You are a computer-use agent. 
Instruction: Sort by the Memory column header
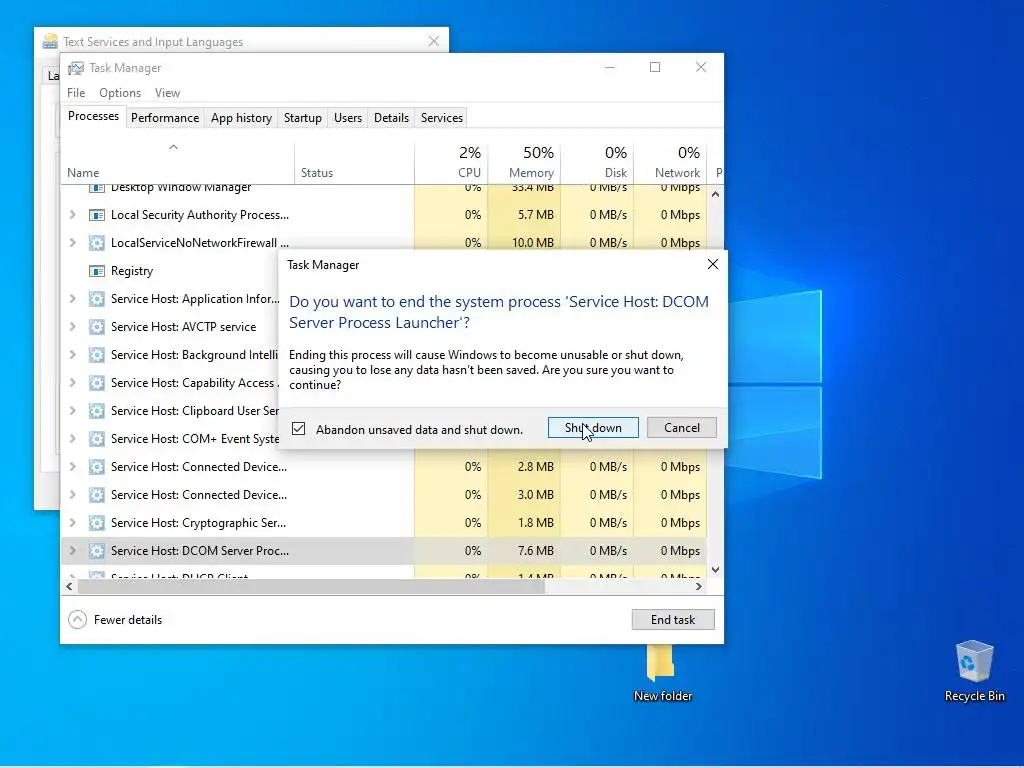pos(524,162)
